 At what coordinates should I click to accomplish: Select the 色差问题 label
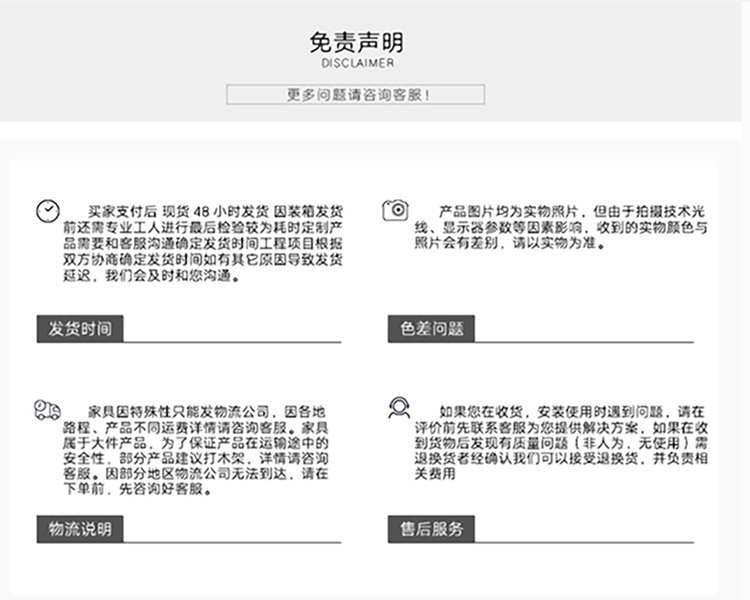pos(431,329)
